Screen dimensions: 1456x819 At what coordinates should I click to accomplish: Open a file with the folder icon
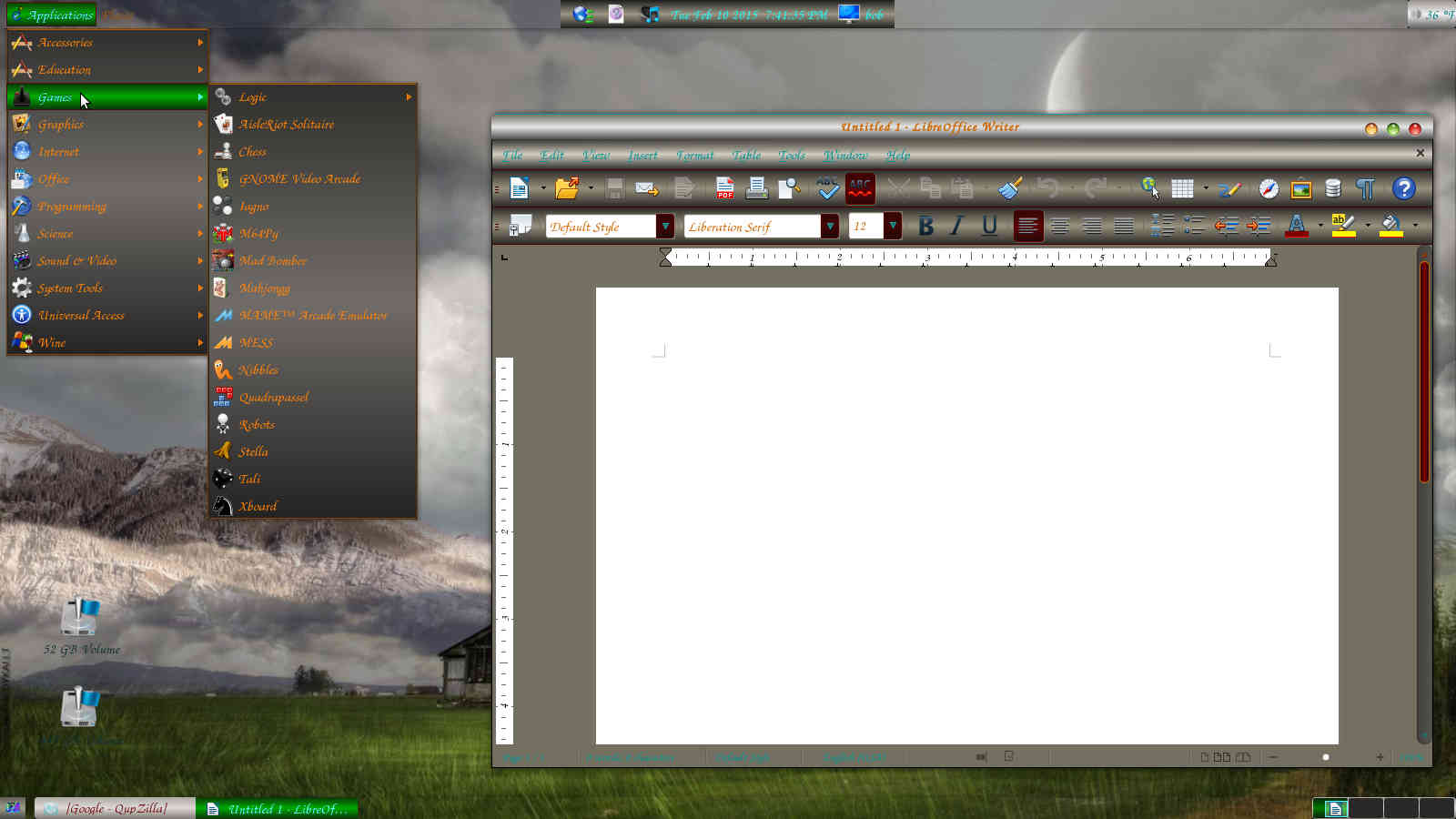click(x=567, y=188)
